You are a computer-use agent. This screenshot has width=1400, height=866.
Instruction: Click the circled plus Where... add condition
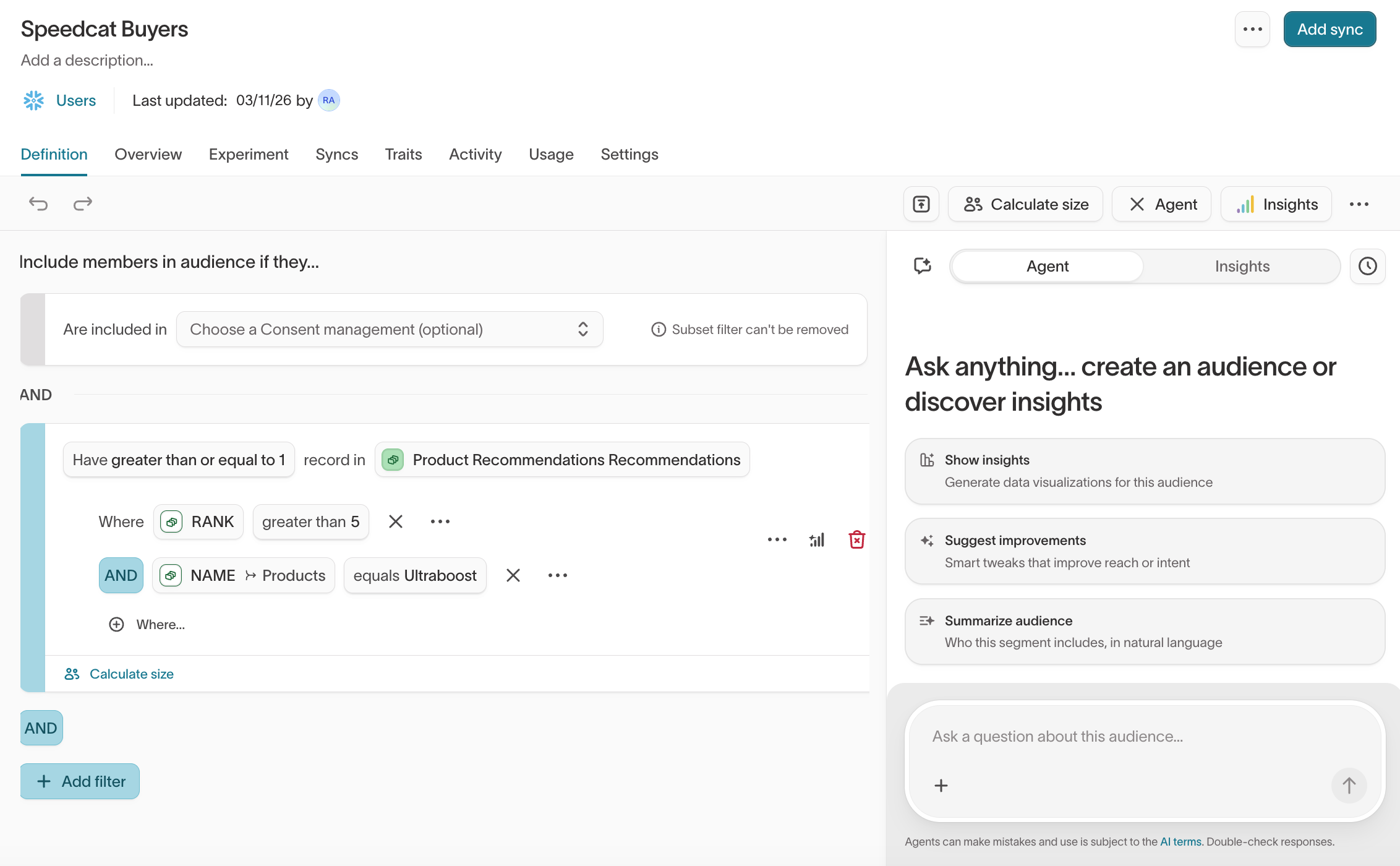(147, 624)
